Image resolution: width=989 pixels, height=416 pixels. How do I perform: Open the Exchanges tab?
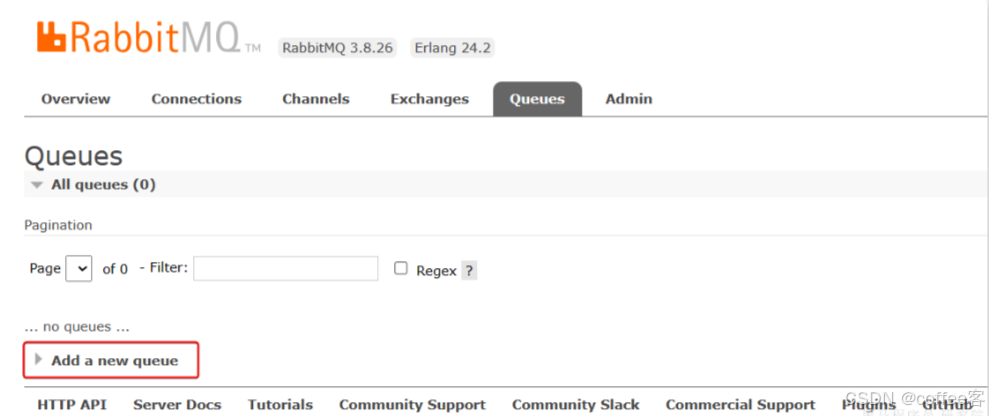tap(430, 99)
